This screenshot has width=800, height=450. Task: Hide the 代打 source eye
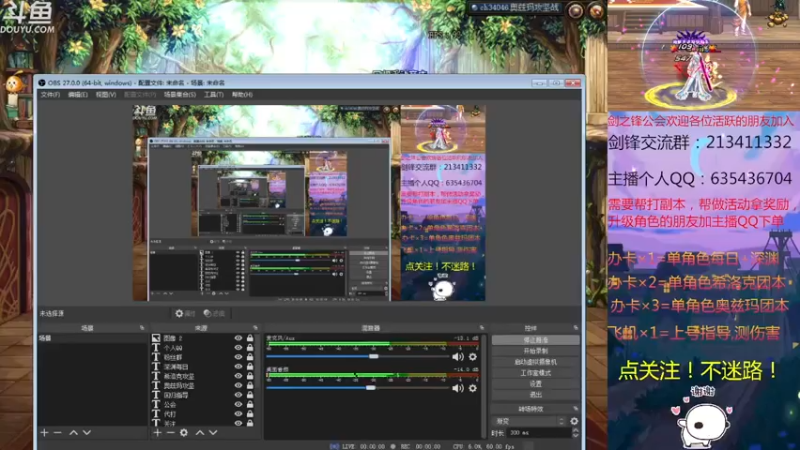tap(238, 414)
